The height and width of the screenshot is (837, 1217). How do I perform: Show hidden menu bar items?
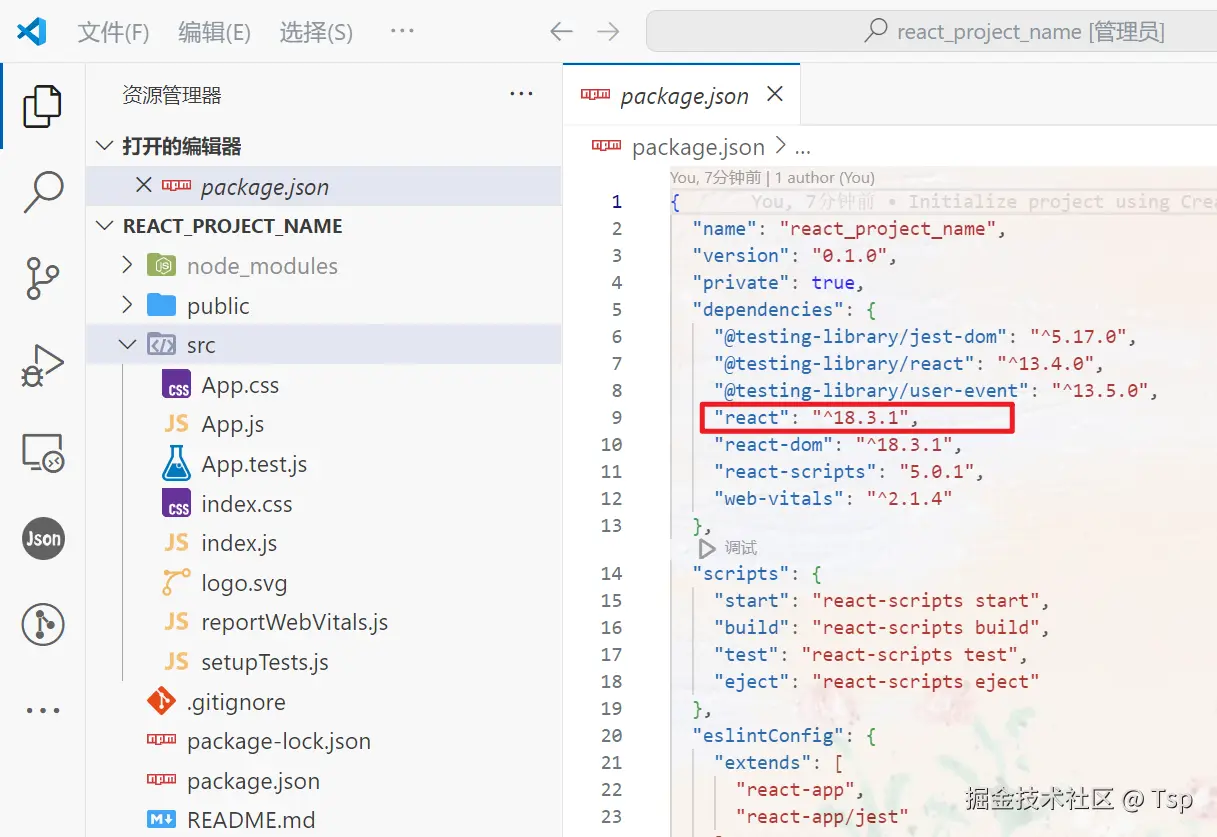(x=402, y=31)
